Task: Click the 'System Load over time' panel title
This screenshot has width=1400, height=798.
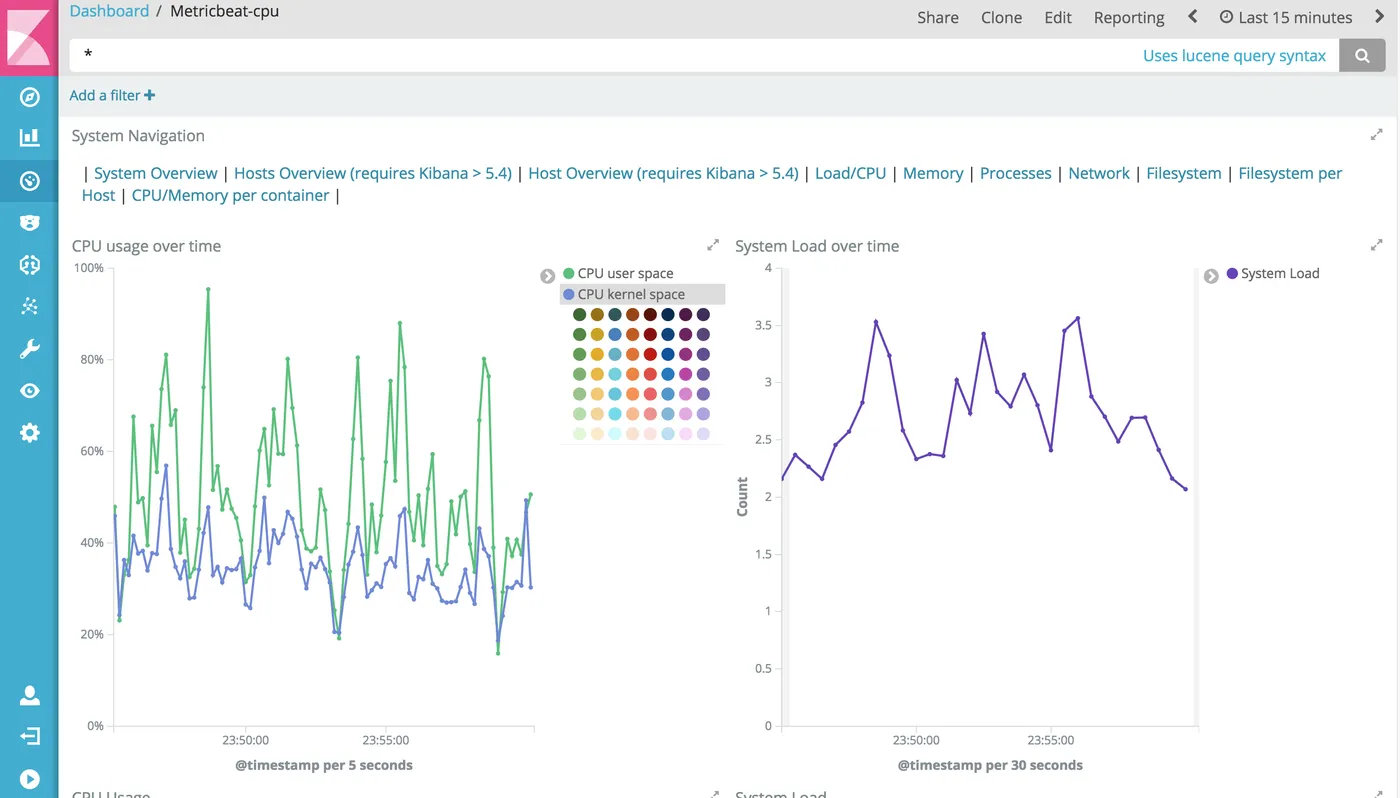Action: tap(817, 245)
